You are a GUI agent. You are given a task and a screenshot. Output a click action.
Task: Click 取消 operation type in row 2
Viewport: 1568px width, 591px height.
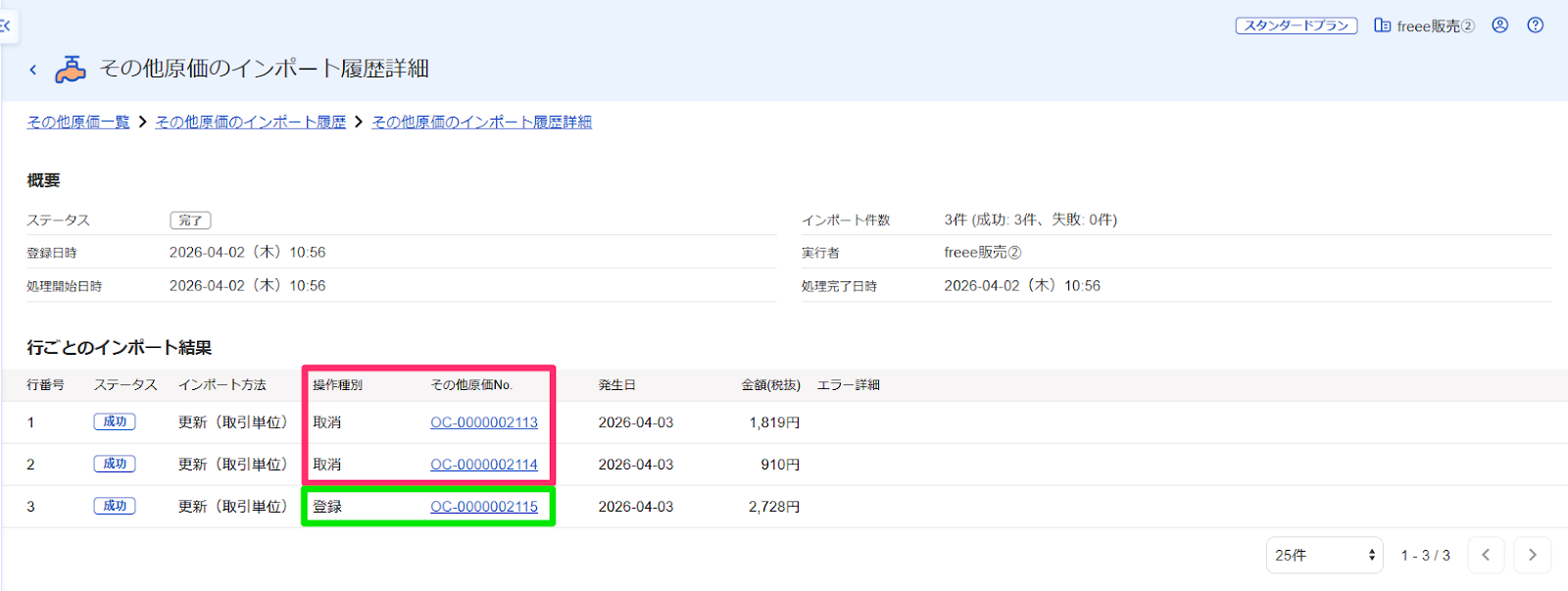pos(327,465)
